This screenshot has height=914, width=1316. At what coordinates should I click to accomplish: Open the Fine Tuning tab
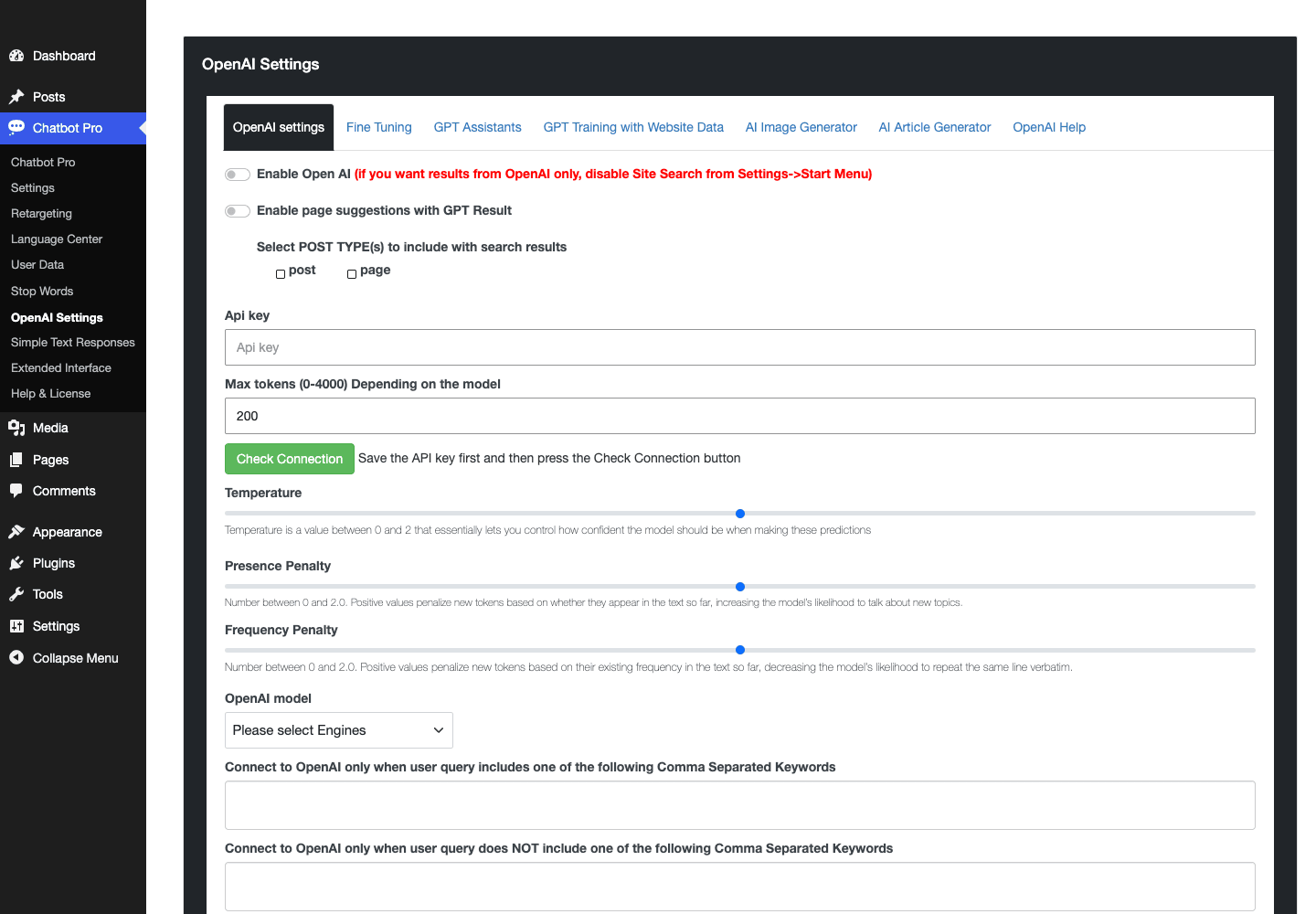379,127
